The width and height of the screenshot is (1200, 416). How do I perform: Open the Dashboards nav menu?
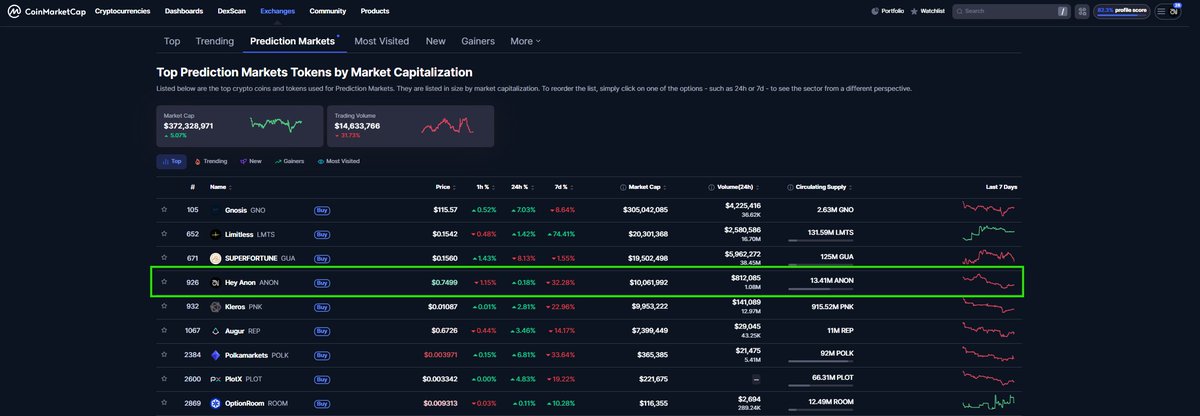coord(184,11)
